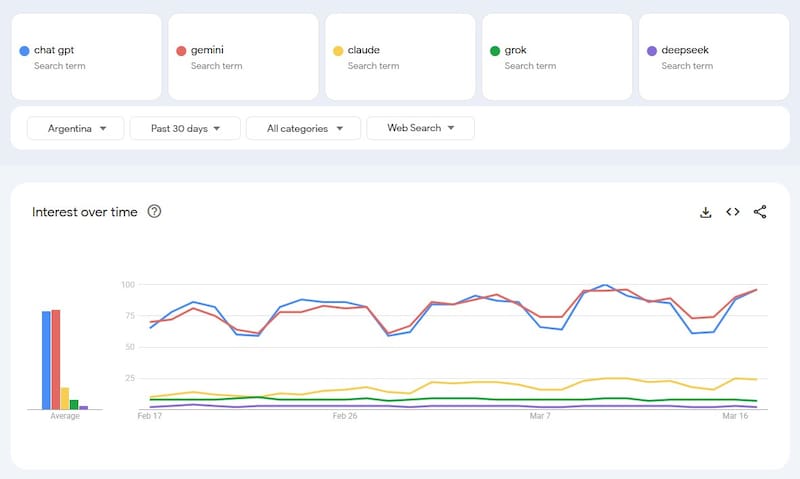Open the Argentina region dropdown
The height and width of the screenshot is (479, 800).
[x=75, y=128]
